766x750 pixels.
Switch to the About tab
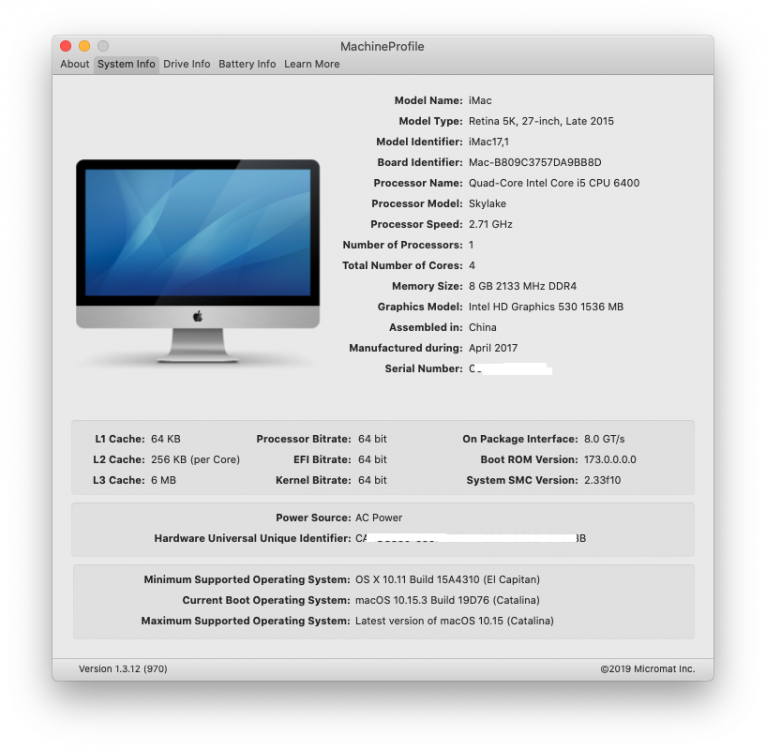click(x=75, y=64)
